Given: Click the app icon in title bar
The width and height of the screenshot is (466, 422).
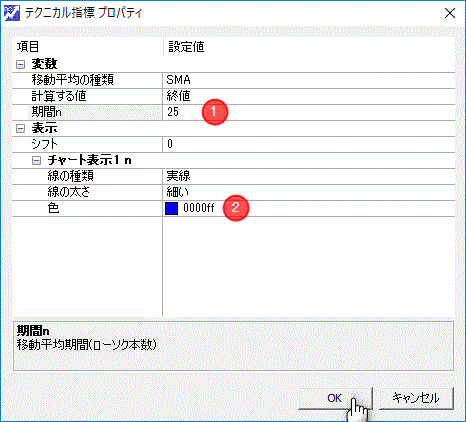Looking at the screenshot, I should 12,13.
